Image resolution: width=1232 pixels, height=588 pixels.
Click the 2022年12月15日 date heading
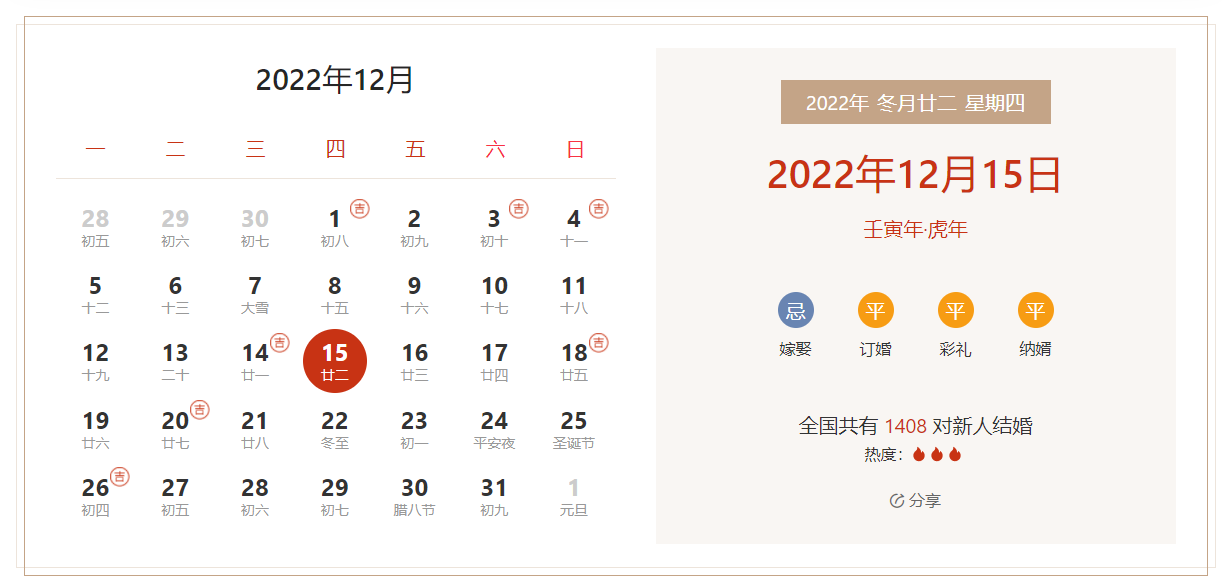[x=915, y=175]
